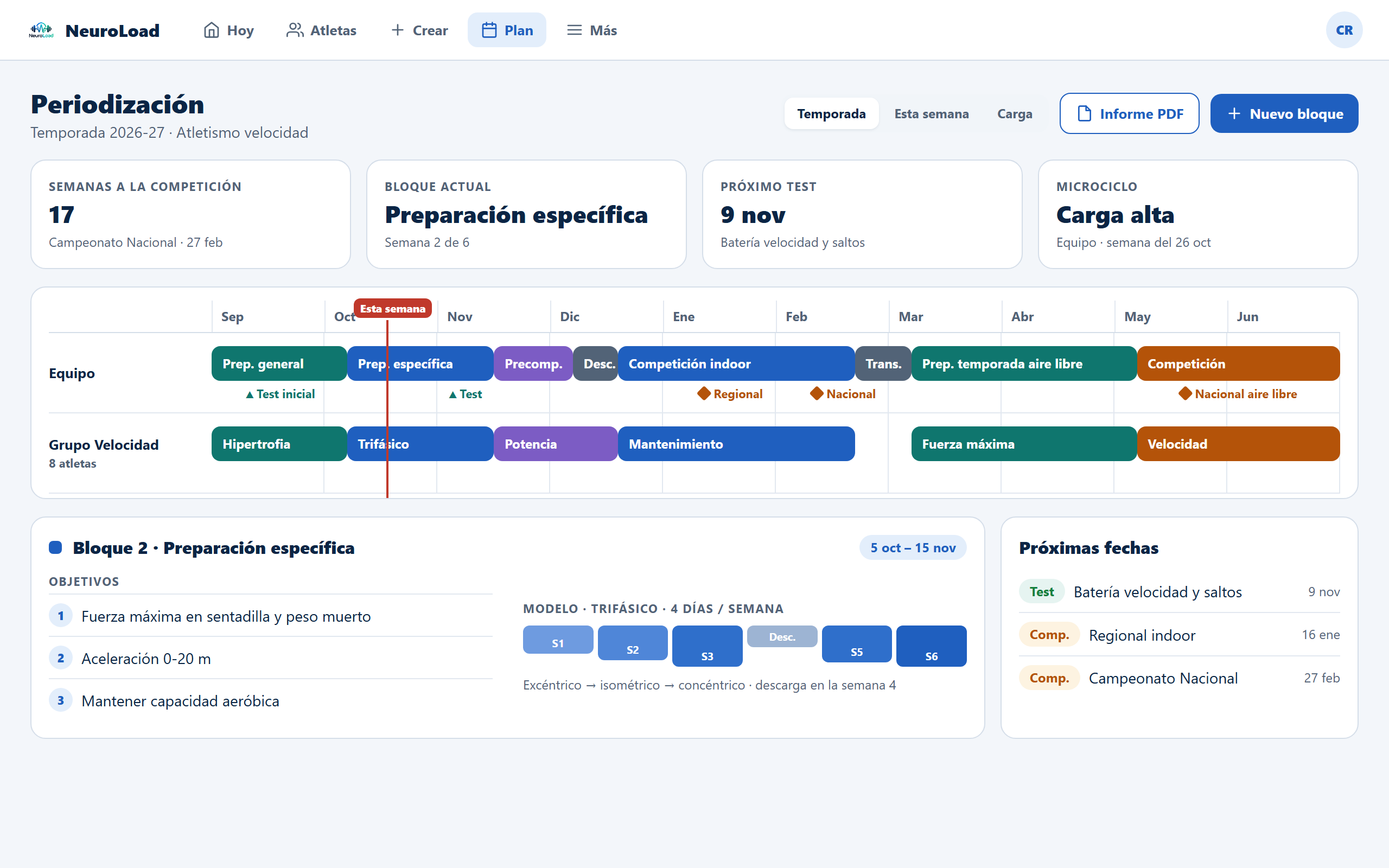Switch to the Temporada view
The height and width of the screenshot is (868, 1389).
click(x=831, y=114)
